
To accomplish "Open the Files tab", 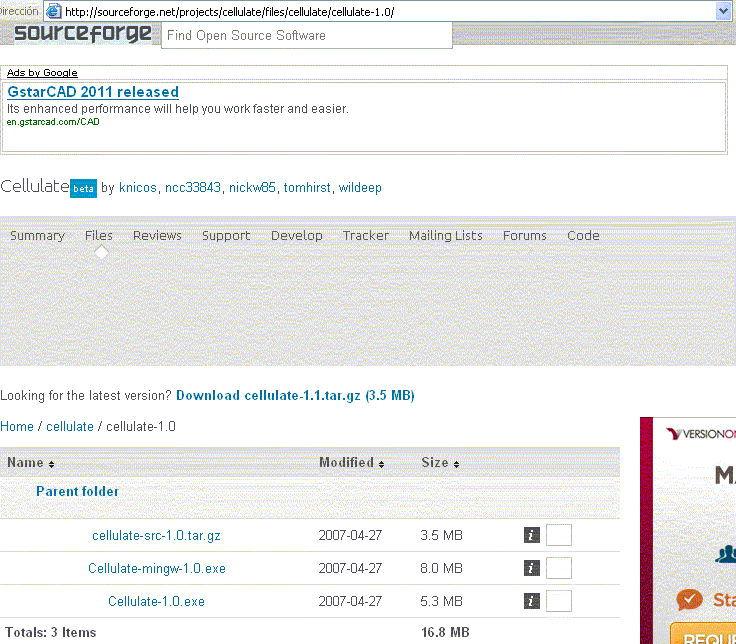I will (99, 236).
